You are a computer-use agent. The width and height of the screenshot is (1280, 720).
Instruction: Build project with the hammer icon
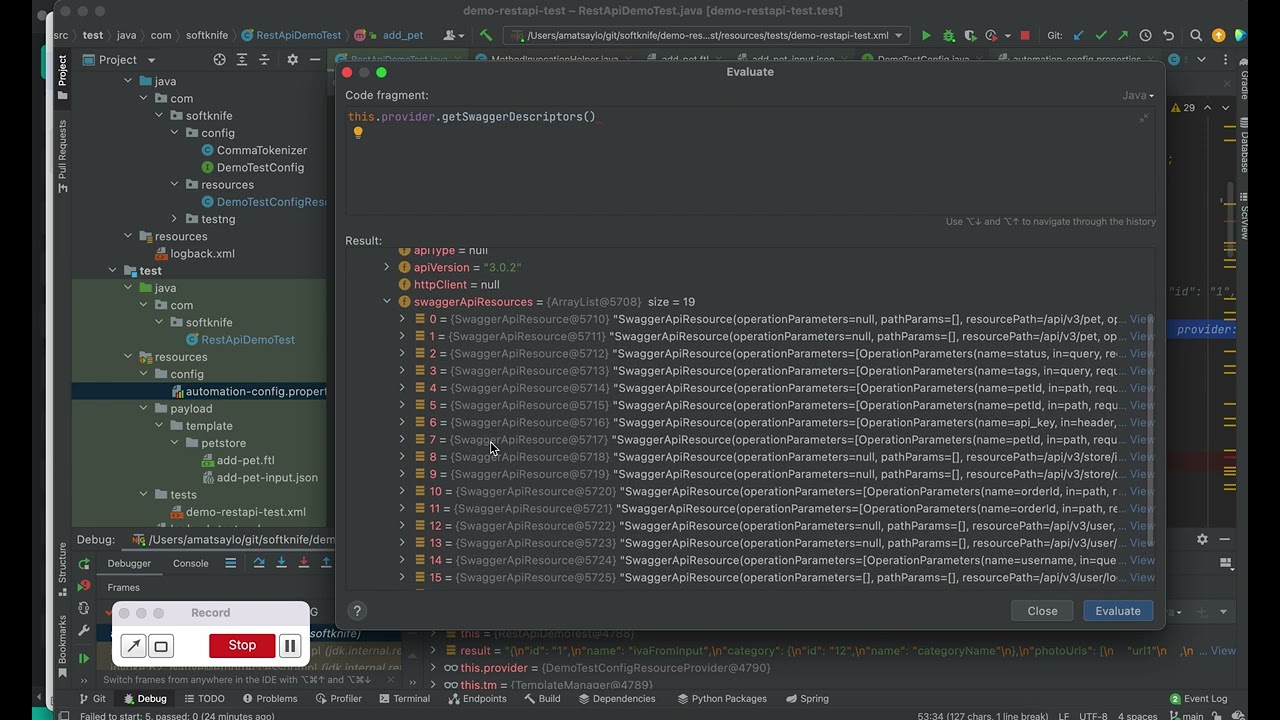point(485,35)
